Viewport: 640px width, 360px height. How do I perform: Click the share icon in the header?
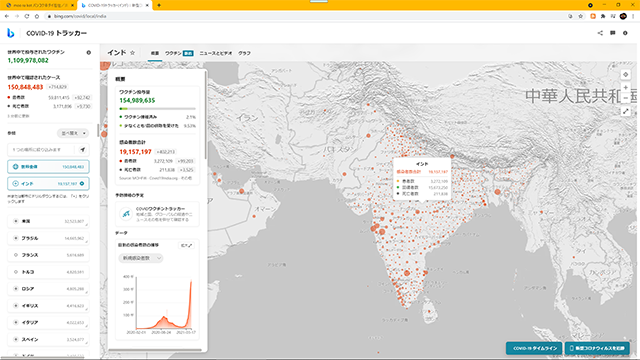pyautogui.click(x=600, y=33)
